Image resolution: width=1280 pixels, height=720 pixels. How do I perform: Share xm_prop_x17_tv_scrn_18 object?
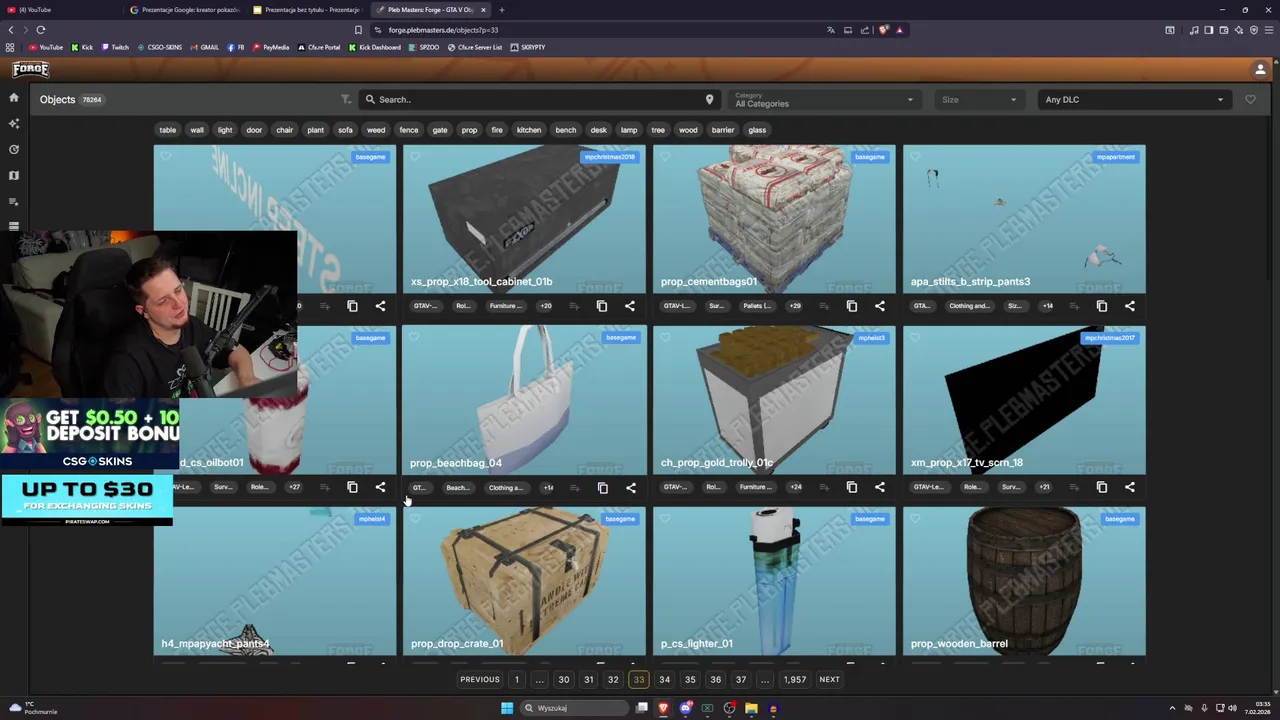pyautogui.click(x=1130, y=487)
